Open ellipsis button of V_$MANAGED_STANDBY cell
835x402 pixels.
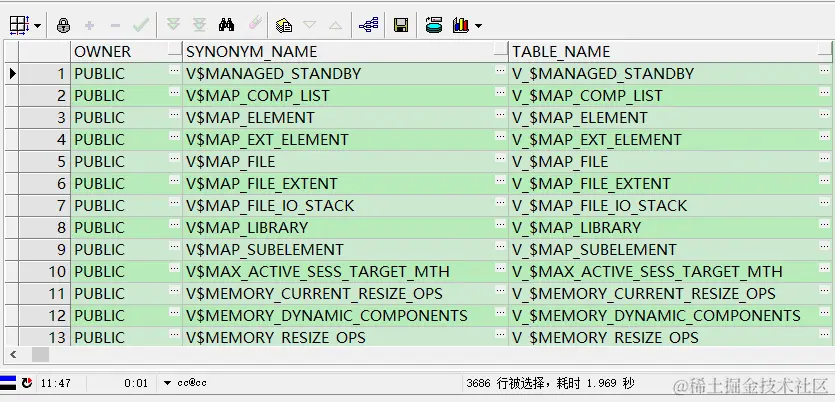point(825,70)
